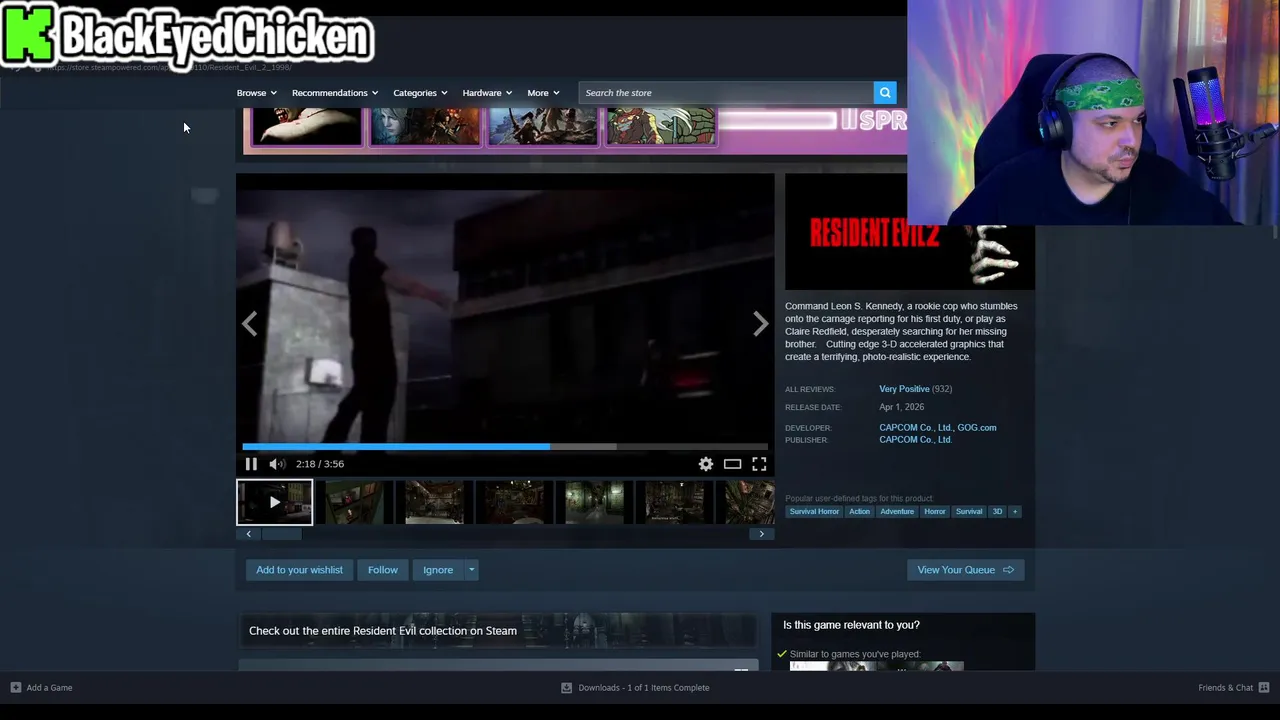Viewport: 1280px width, 720px height.
Task: Open the Hardware dropdown menu
Action: 487,93
